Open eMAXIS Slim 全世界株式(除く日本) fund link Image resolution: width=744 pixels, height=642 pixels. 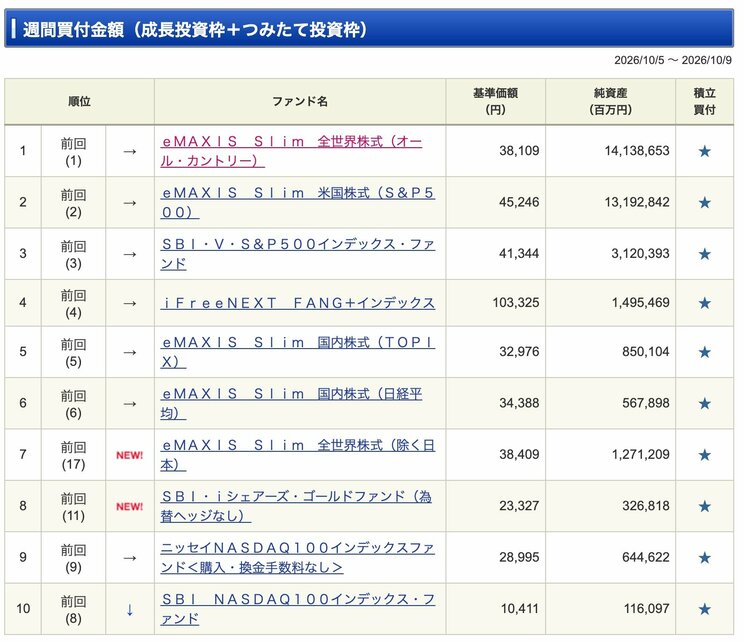pyautogui.click(x=298, y=455)
